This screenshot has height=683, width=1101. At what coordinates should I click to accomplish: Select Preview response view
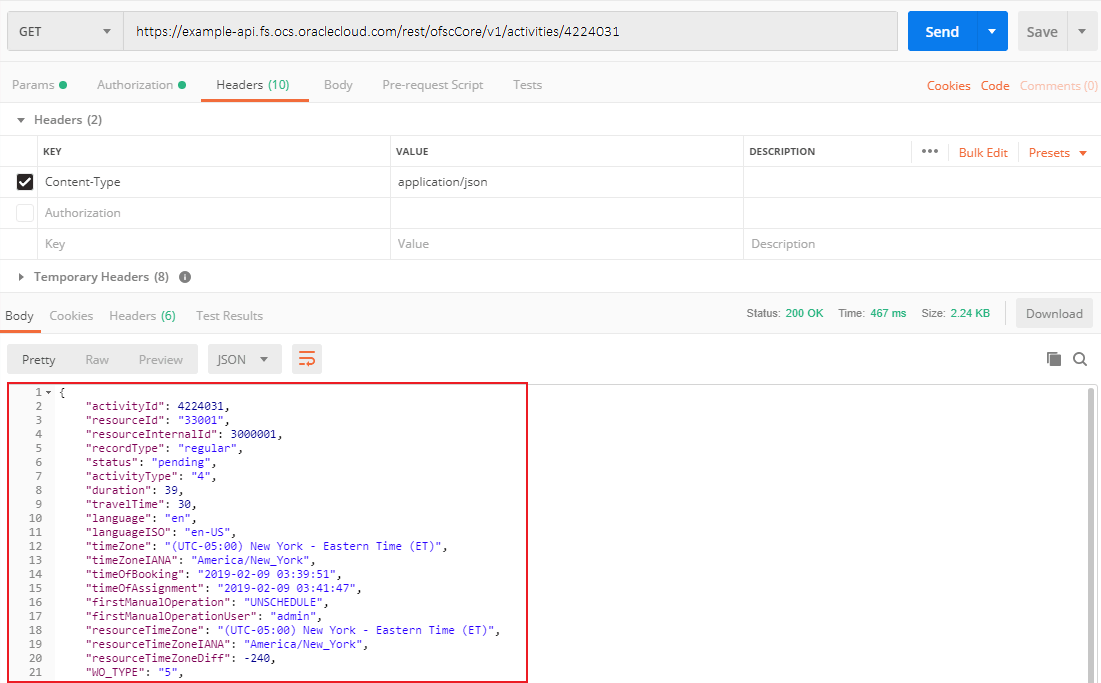pos(161,359)
